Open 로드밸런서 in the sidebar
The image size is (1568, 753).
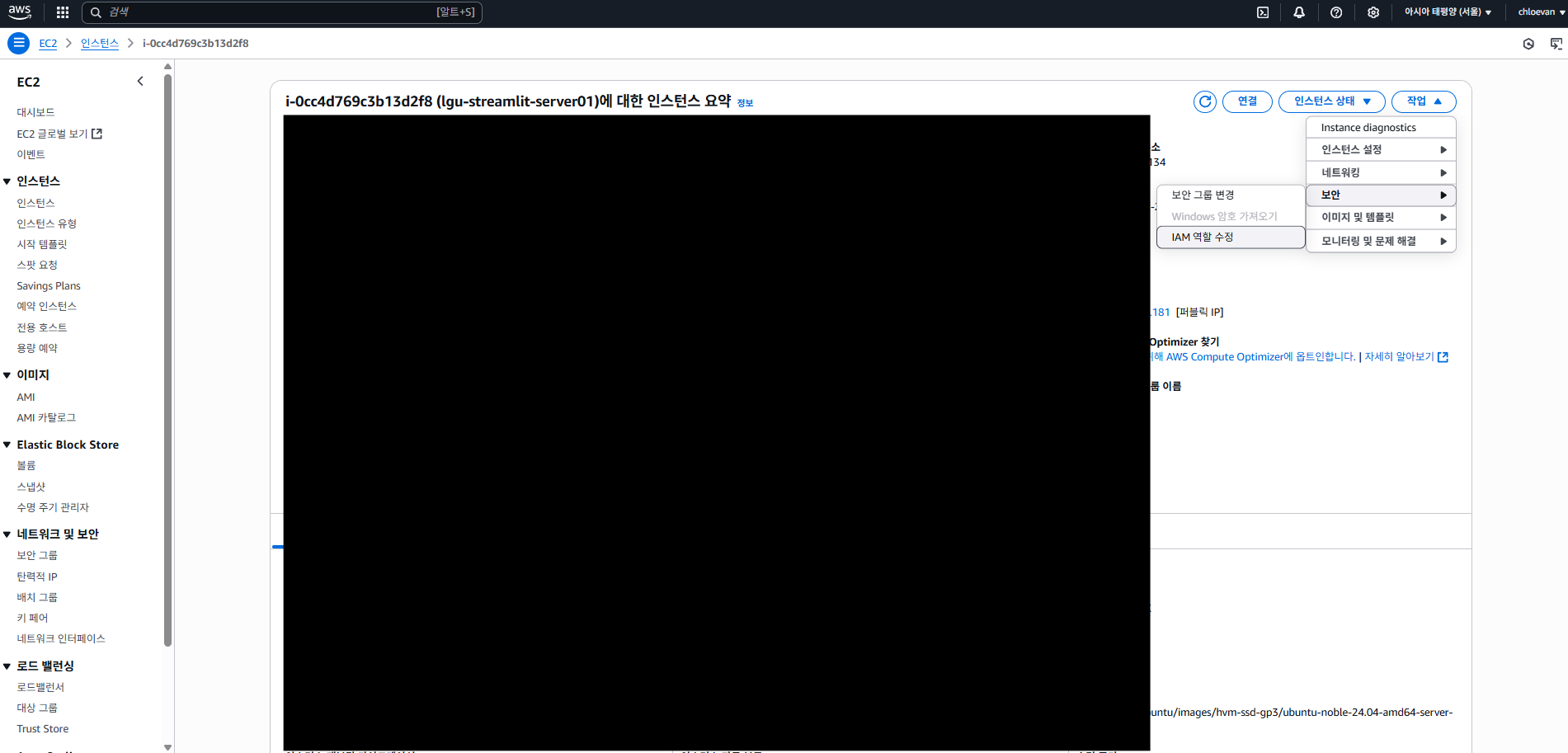[x=40, y=687]
